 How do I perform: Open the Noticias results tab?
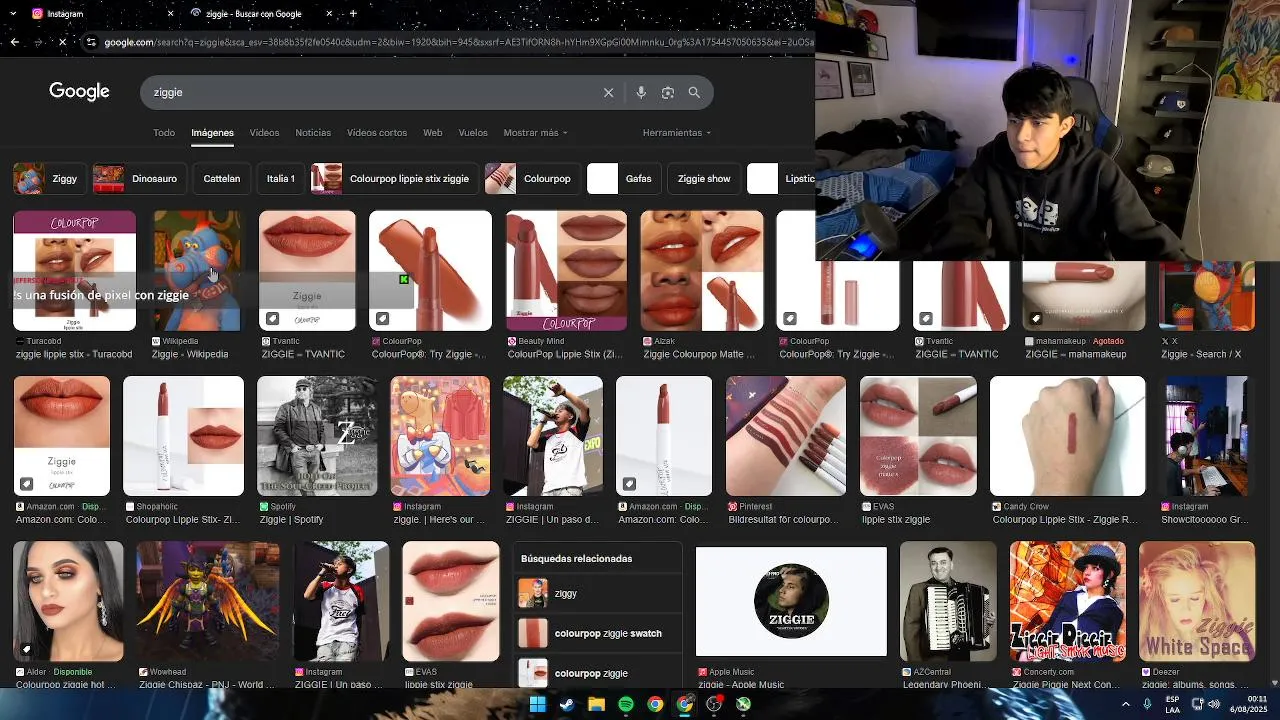313,133
